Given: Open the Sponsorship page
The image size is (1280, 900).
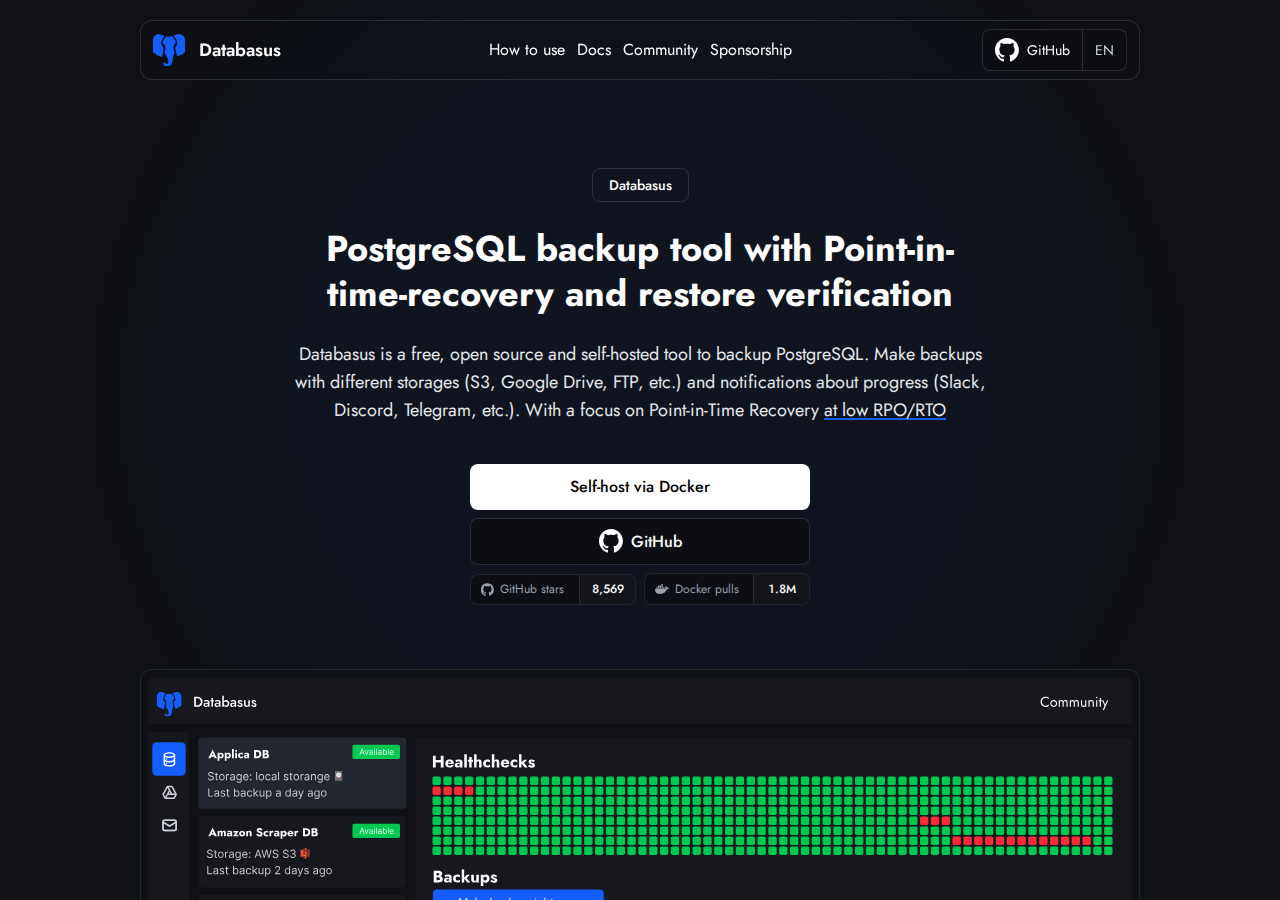Looking at the screenshot, I should [x=751, y=50].
